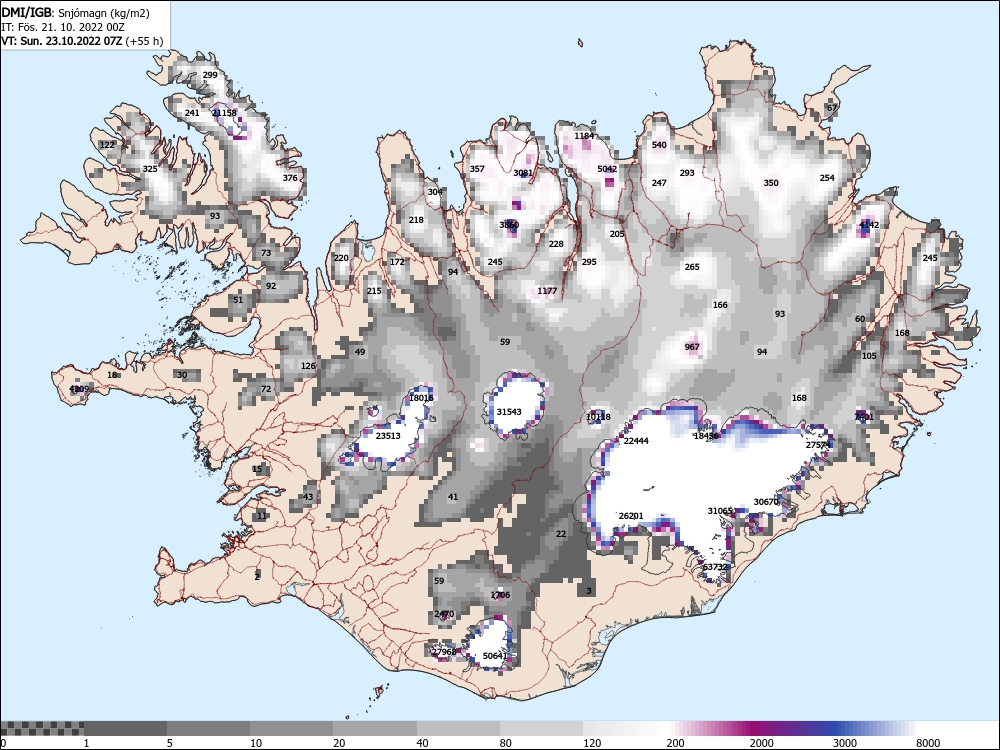Click the legend label '8000'
Image resolution: width=1000 pixels, height=750 pixels.
[928, 743]
